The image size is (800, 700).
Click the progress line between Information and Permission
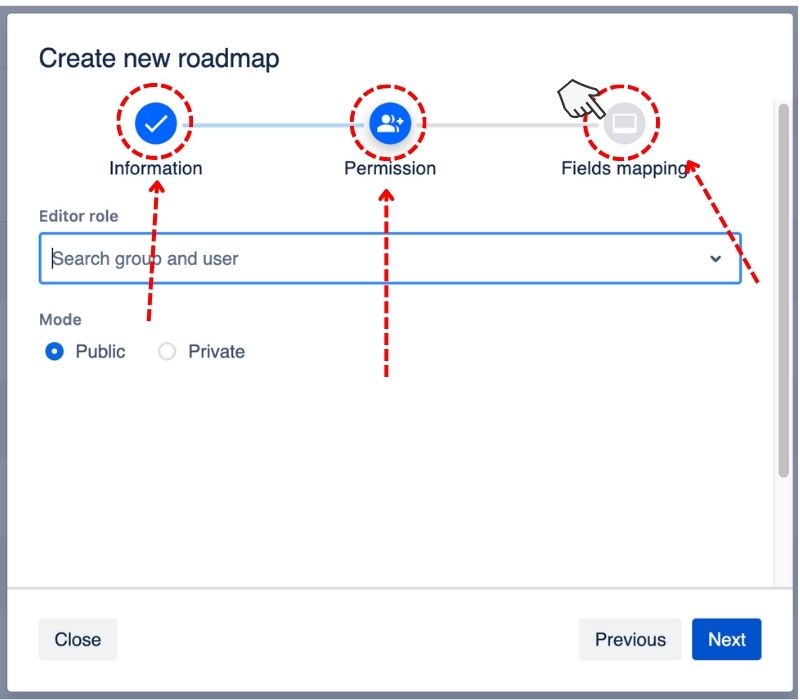[272, 125]
